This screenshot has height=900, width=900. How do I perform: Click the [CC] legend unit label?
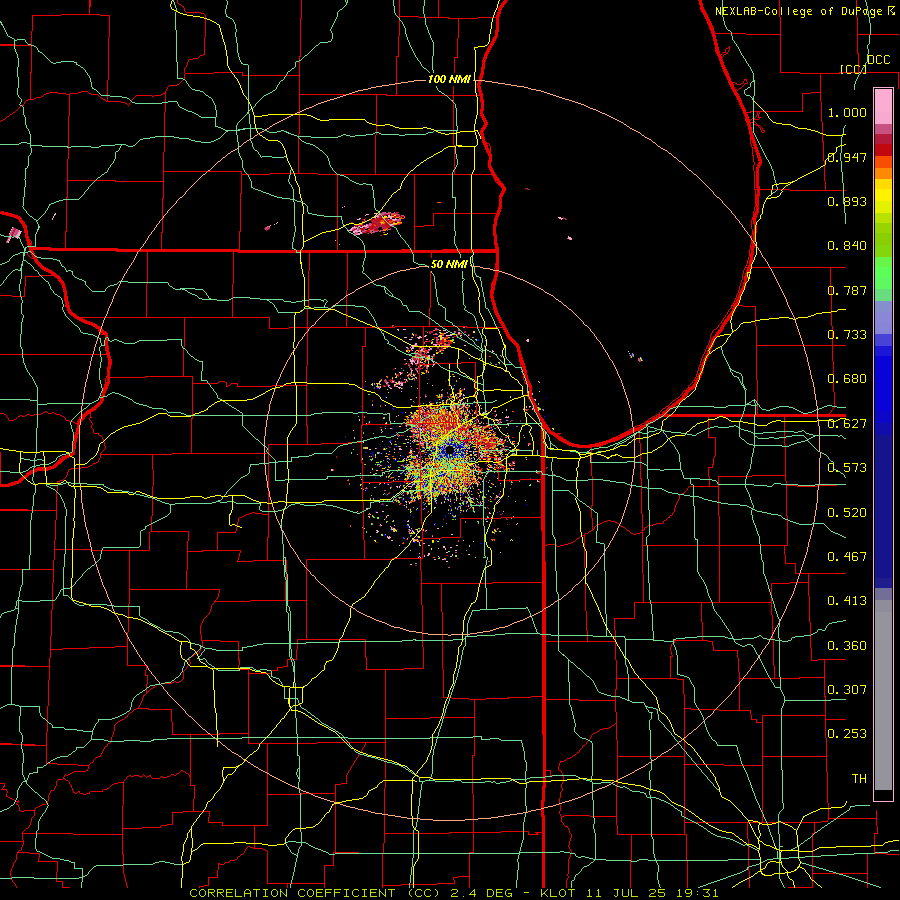pos(853,69)
